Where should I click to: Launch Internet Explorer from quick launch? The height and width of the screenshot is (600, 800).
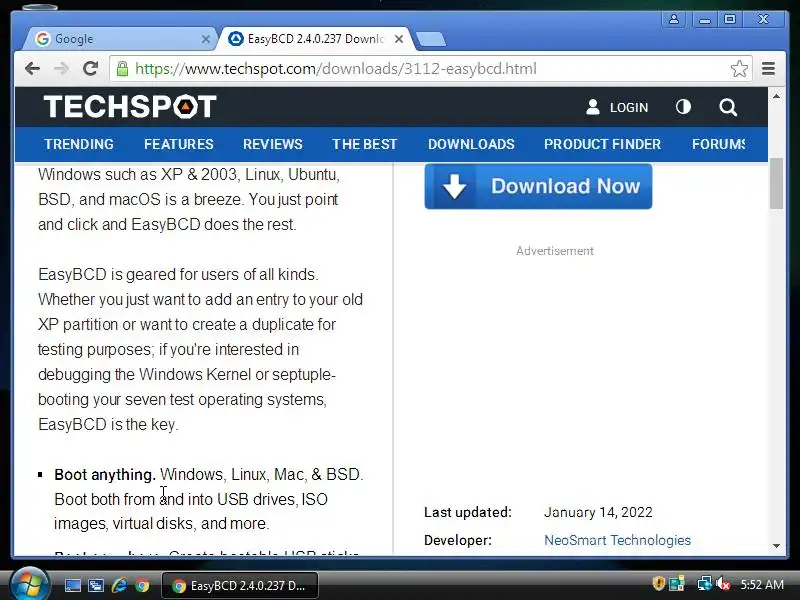pyautogui.click(x=119, y=585)
